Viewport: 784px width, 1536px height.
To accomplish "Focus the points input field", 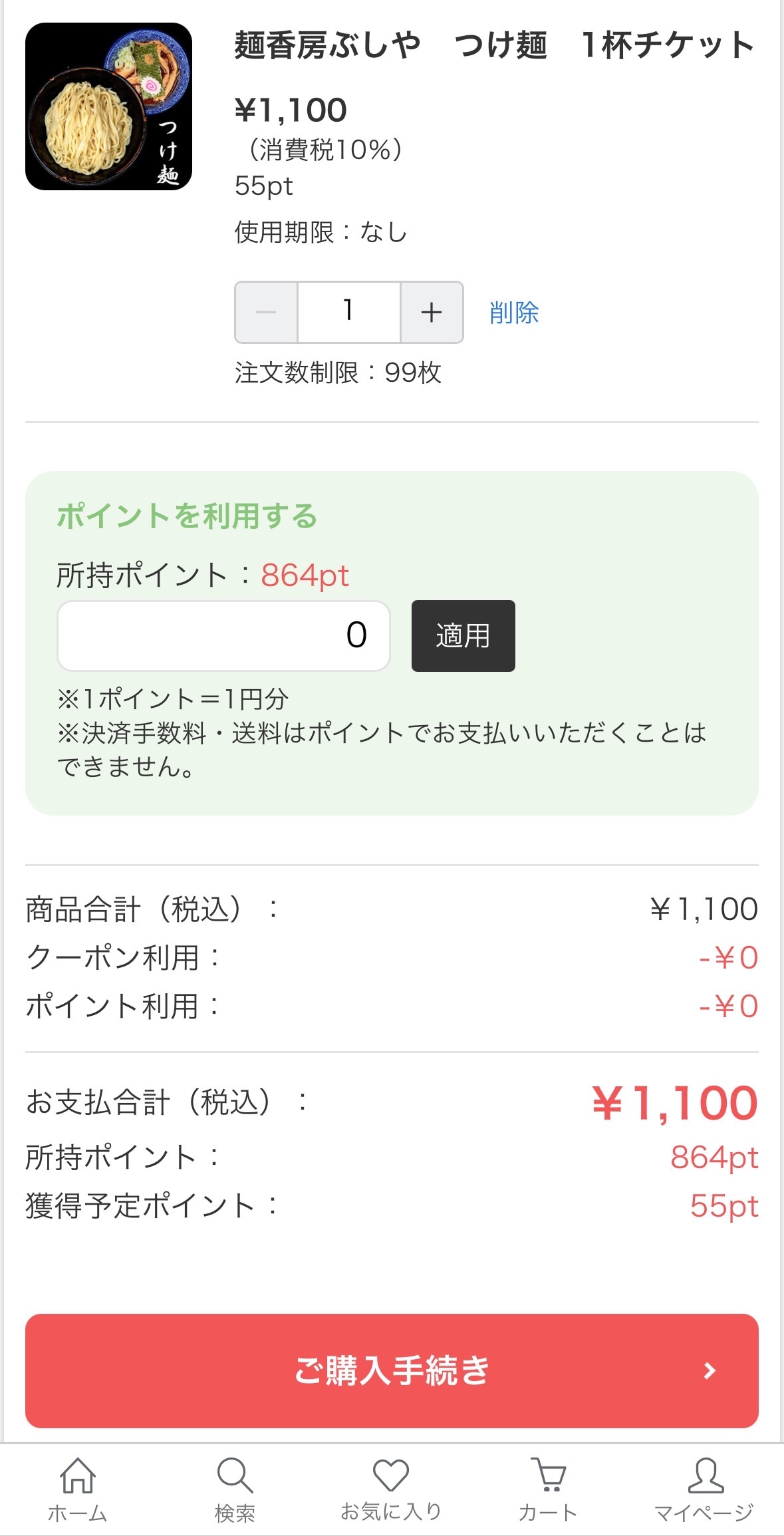I will point(223,635).
